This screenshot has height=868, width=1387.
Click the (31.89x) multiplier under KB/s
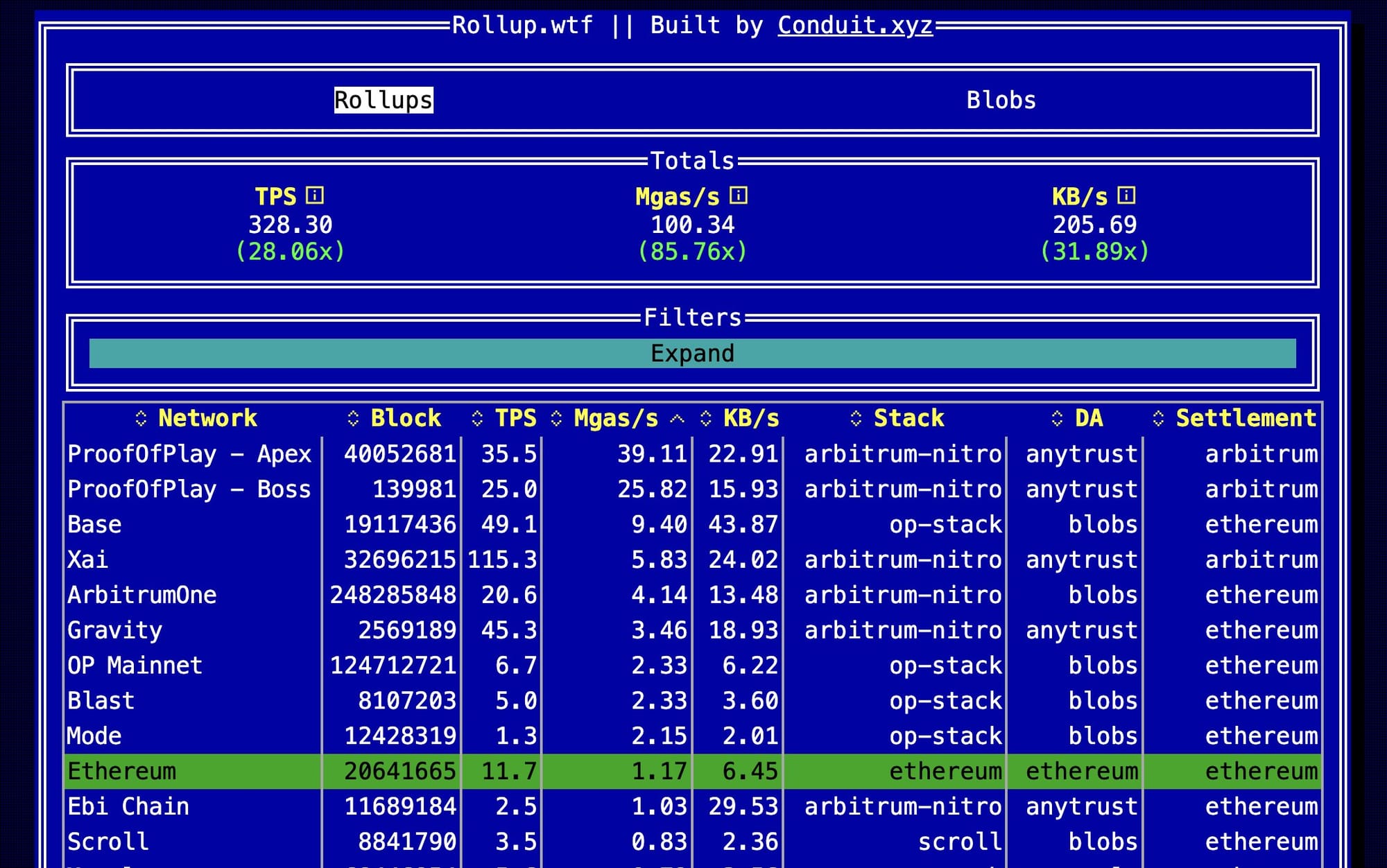[x=1095, y=251]
